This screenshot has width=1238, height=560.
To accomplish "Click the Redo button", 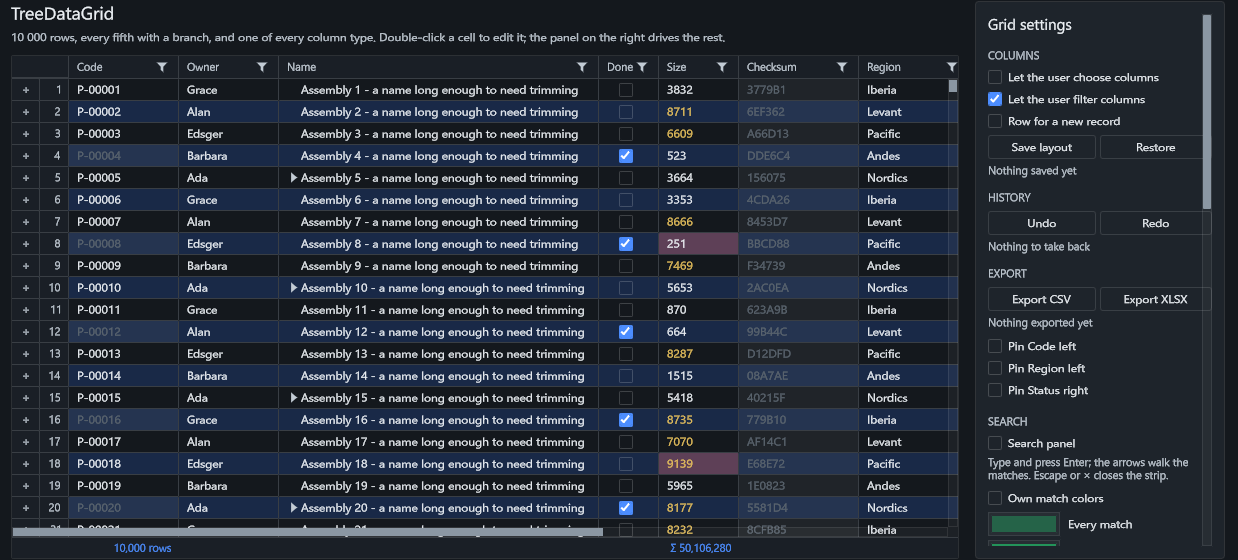I will (1155, 223).
